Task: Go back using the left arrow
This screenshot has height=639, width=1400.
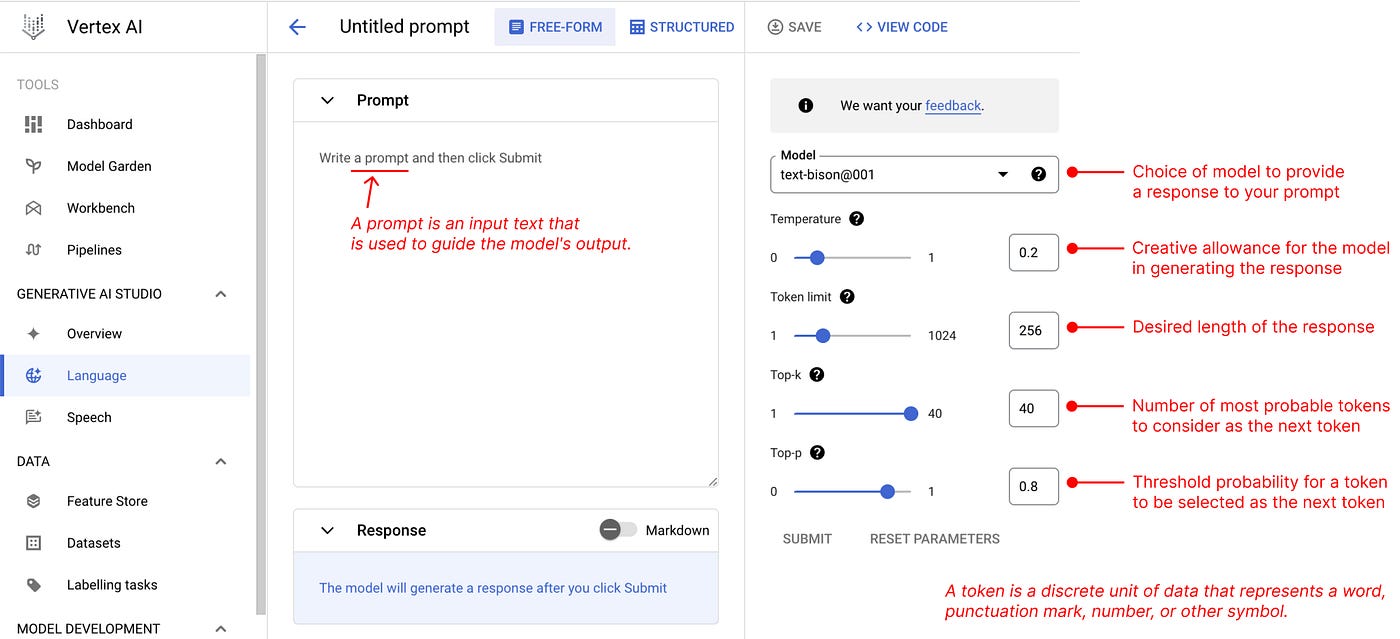Action: pos(297,27)
